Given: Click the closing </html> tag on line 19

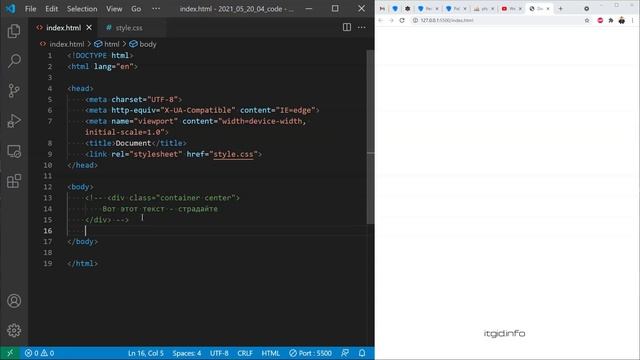Looking at the screenshot, I should pos(82,264).
